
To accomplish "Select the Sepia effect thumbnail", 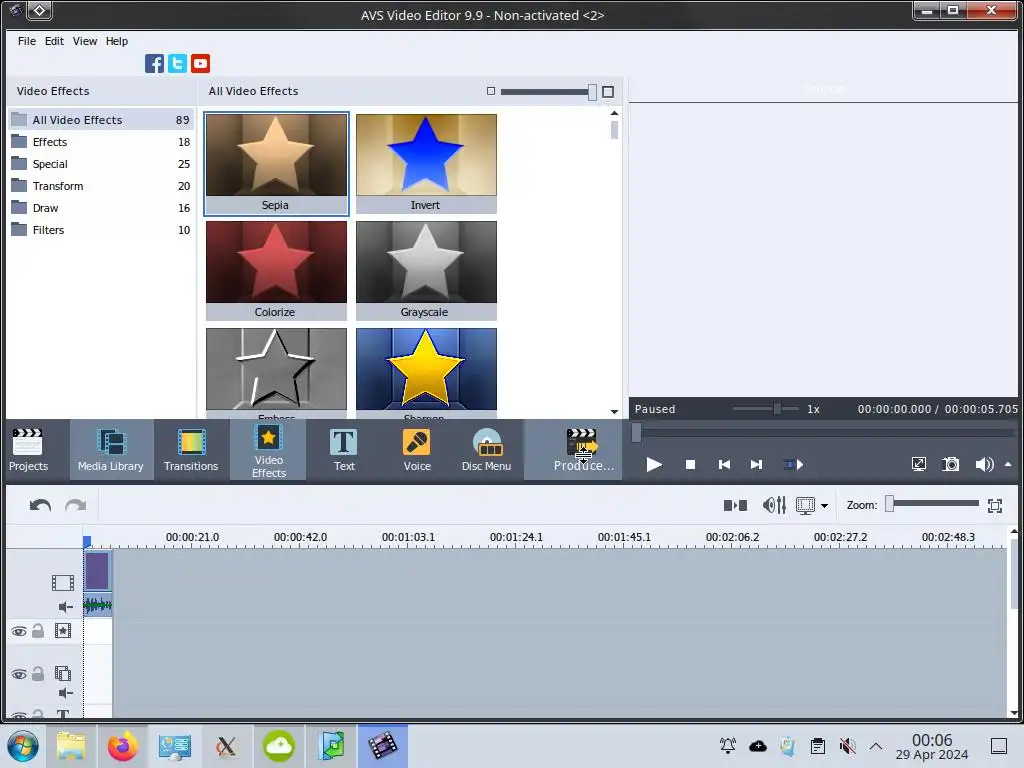I will coord(276,163).
